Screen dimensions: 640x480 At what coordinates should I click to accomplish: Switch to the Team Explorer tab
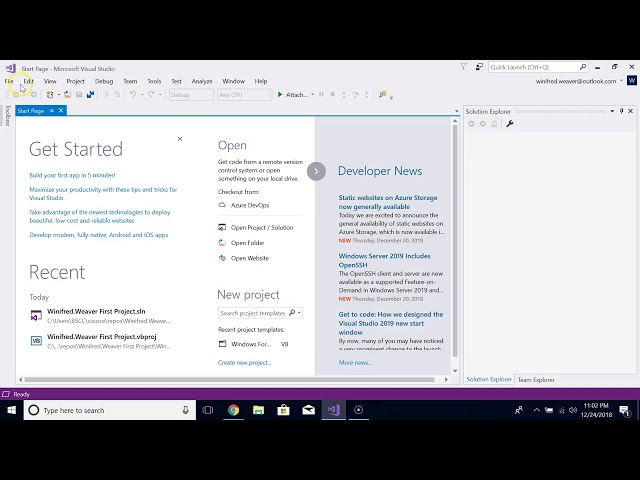[536, 380]
